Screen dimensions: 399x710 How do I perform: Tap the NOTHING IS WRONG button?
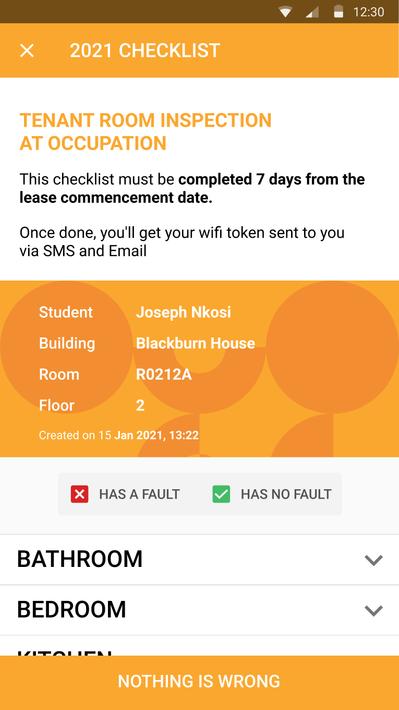click(x=199, y=683)
